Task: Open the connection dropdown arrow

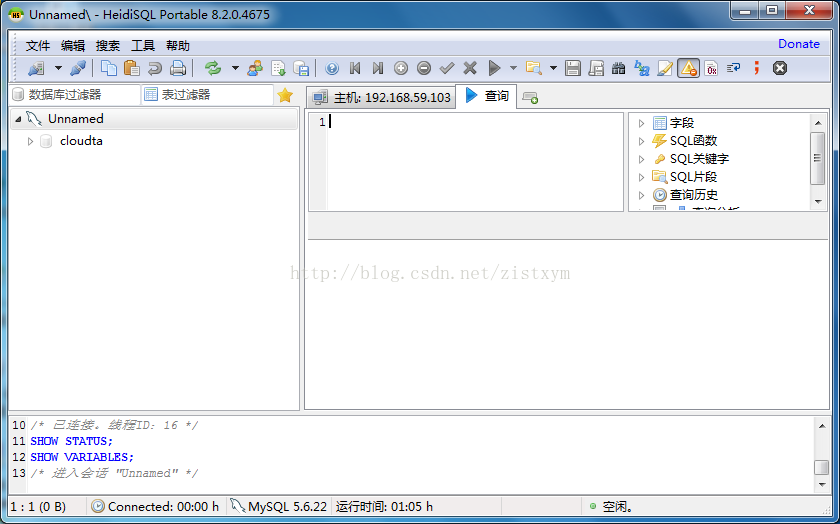Action: point(58,68)
